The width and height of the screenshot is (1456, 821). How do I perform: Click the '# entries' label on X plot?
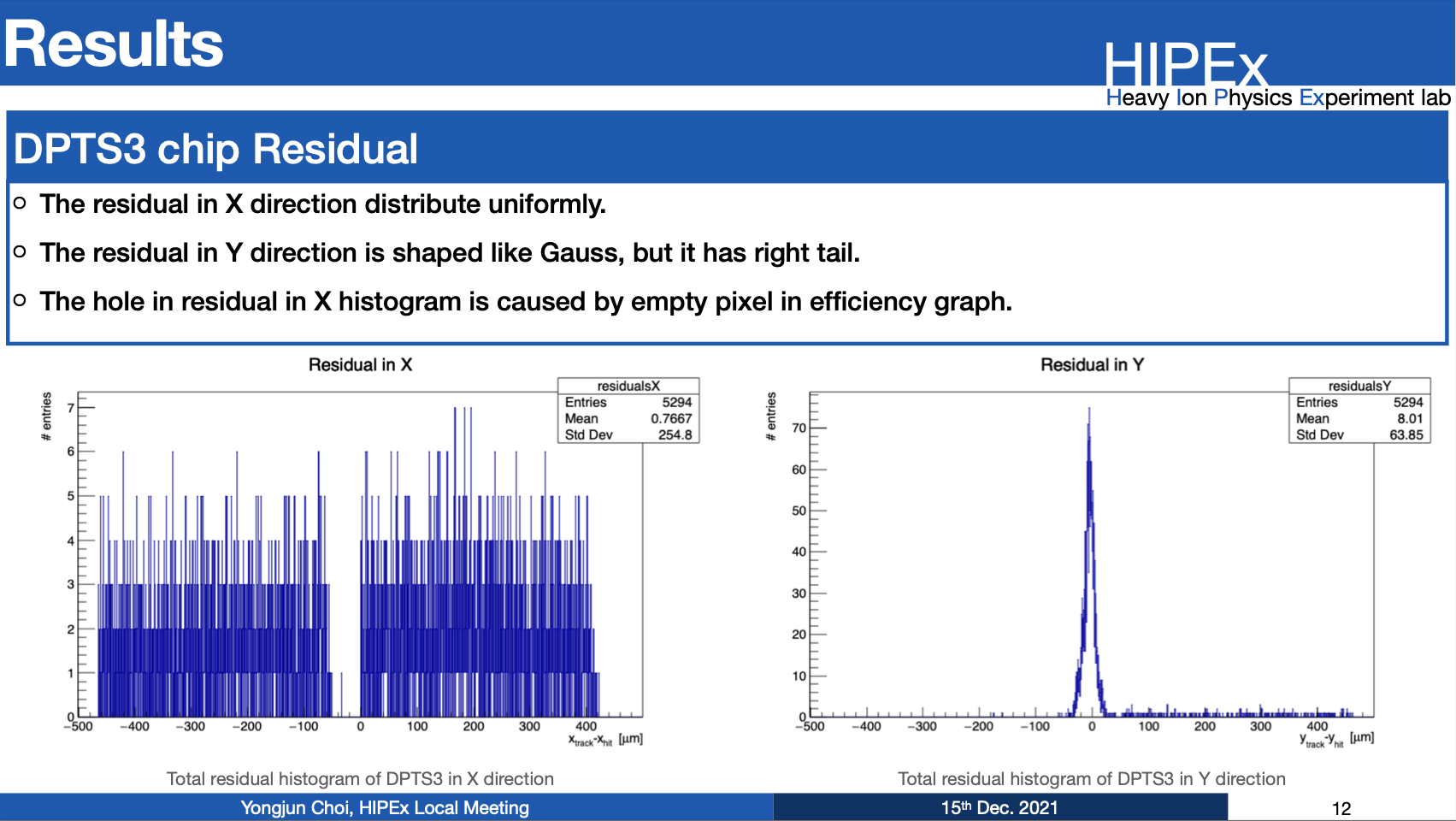click(46, 416)
